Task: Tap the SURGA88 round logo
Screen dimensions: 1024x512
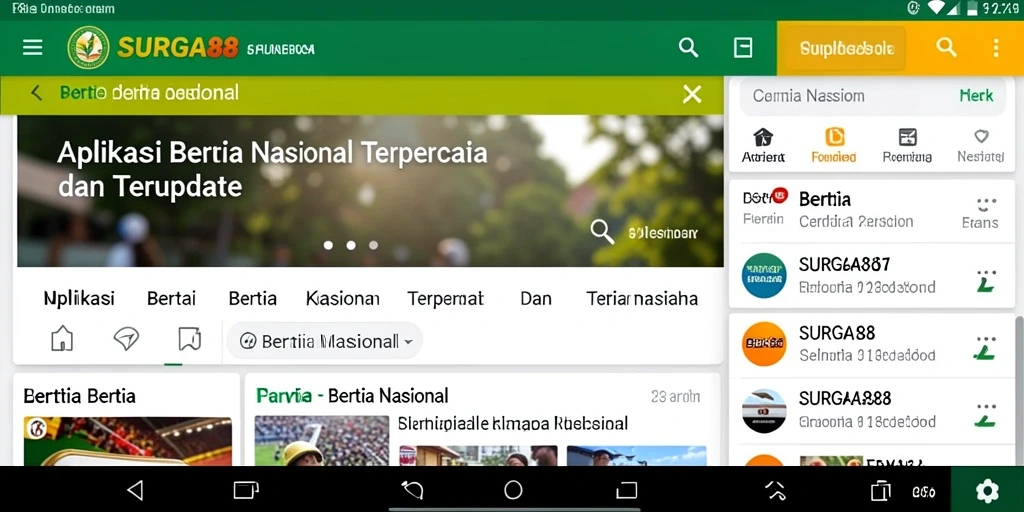Action: click(x=88, y=48)
